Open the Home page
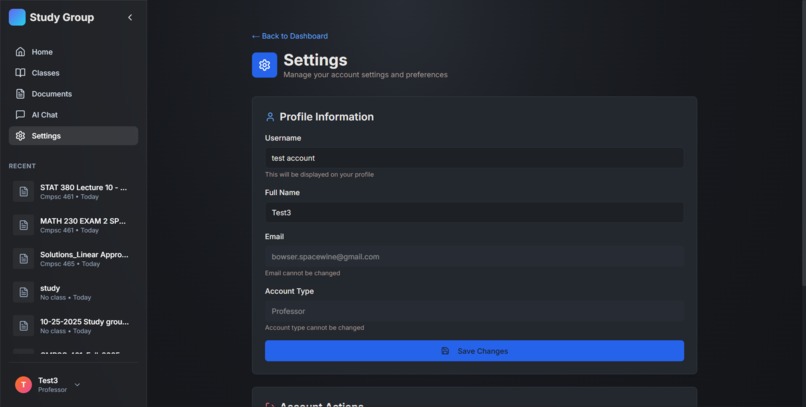806x407 pixels. [74, 52]
